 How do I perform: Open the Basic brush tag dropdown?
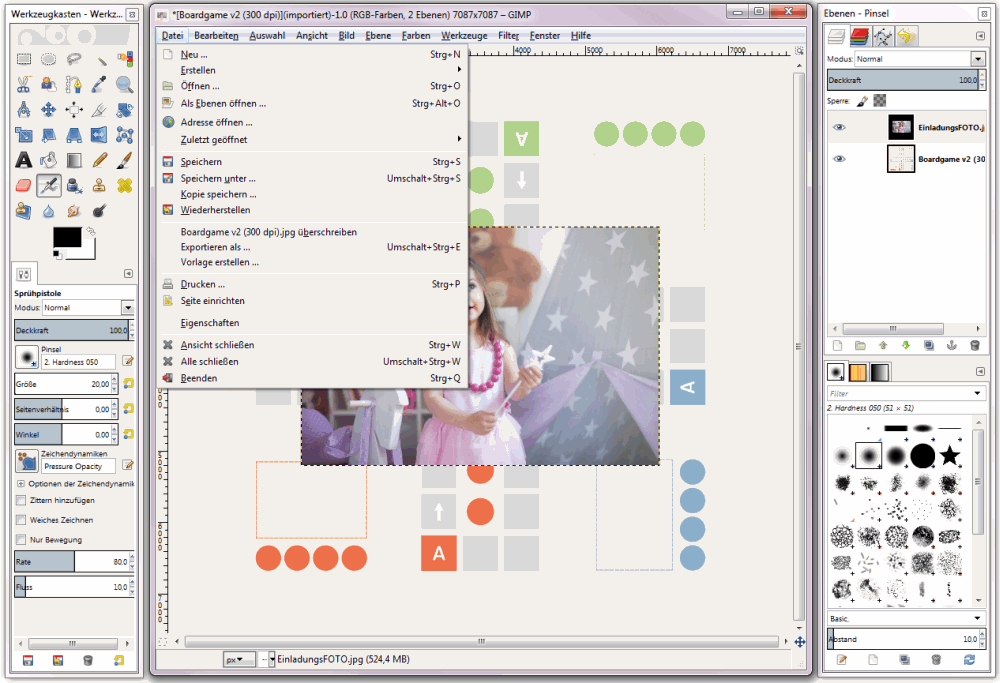pyautogui.click(x=977, y=619)
